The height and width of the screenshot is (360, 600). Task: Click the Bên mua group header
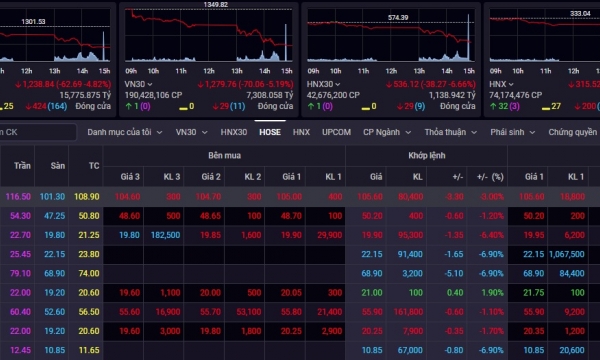coord(224,155)
